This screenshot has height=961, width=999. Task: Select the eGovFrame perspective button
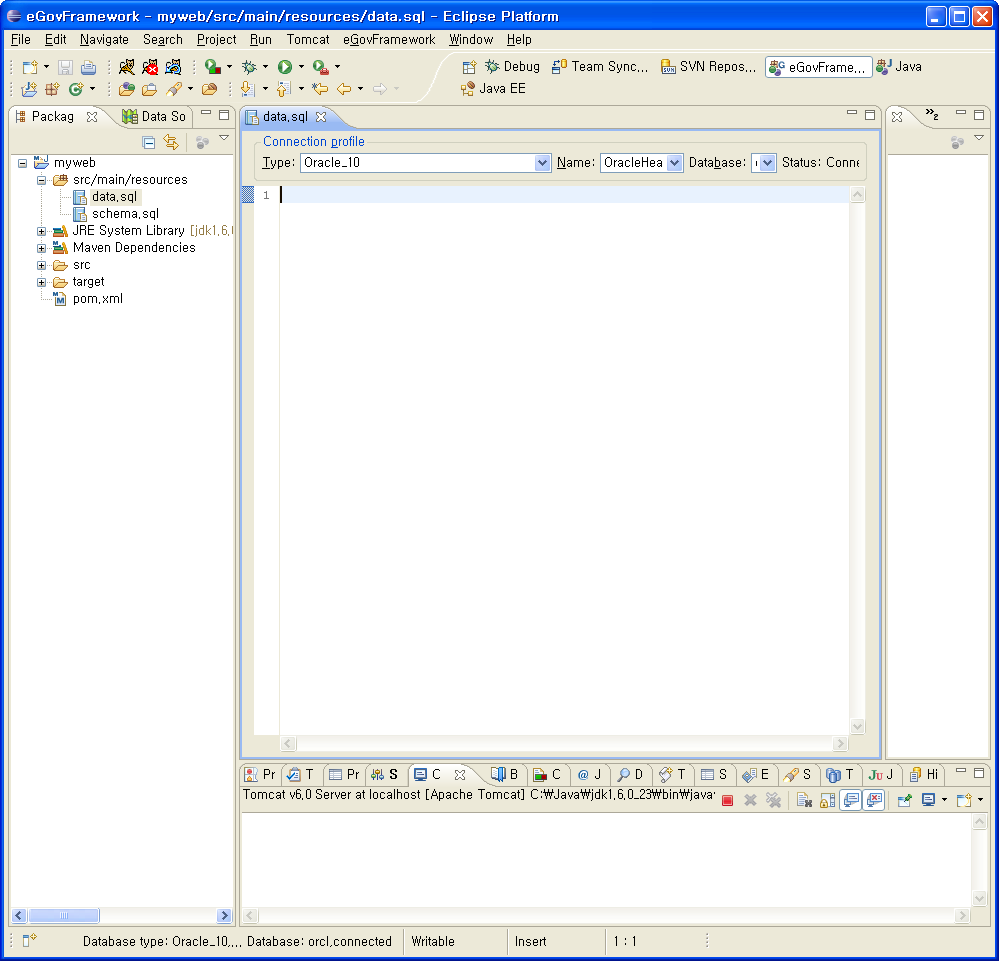coord(818,67)
